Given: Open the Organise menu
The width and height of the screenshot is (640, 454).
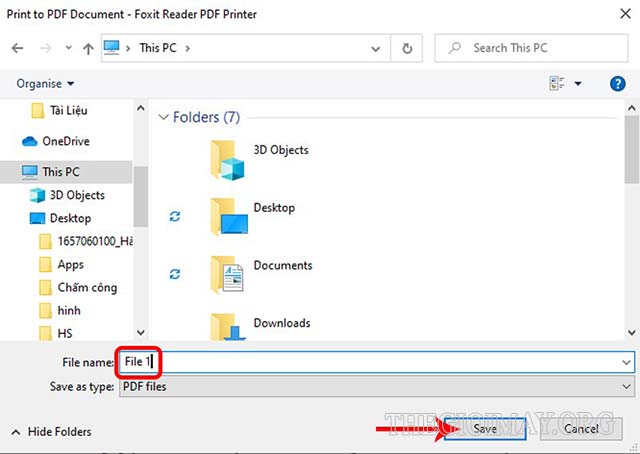Looking at the screenshot, I should point(45,84).
